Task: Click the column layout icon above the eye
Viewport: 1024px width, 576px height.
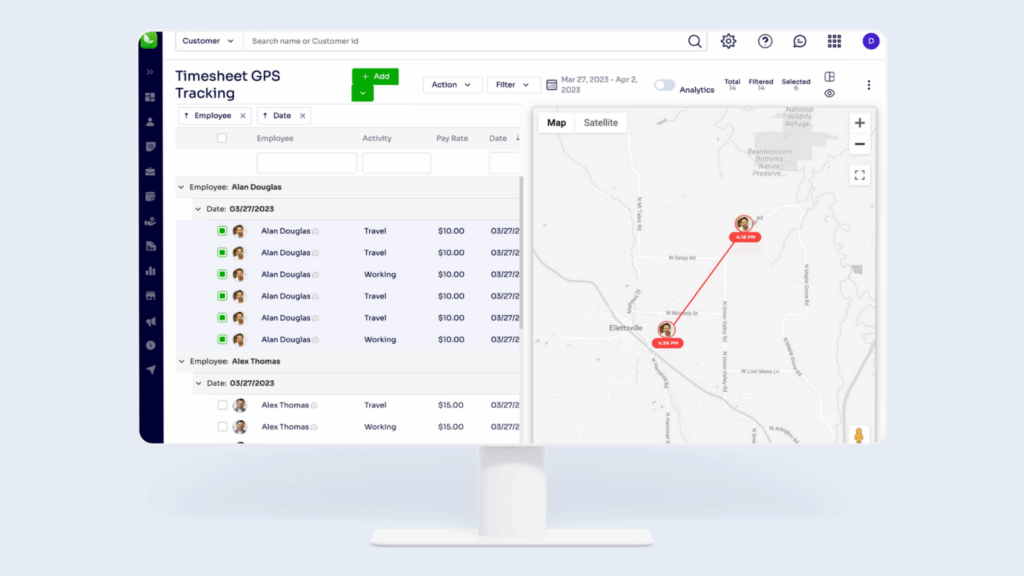Action: [831, 78]
